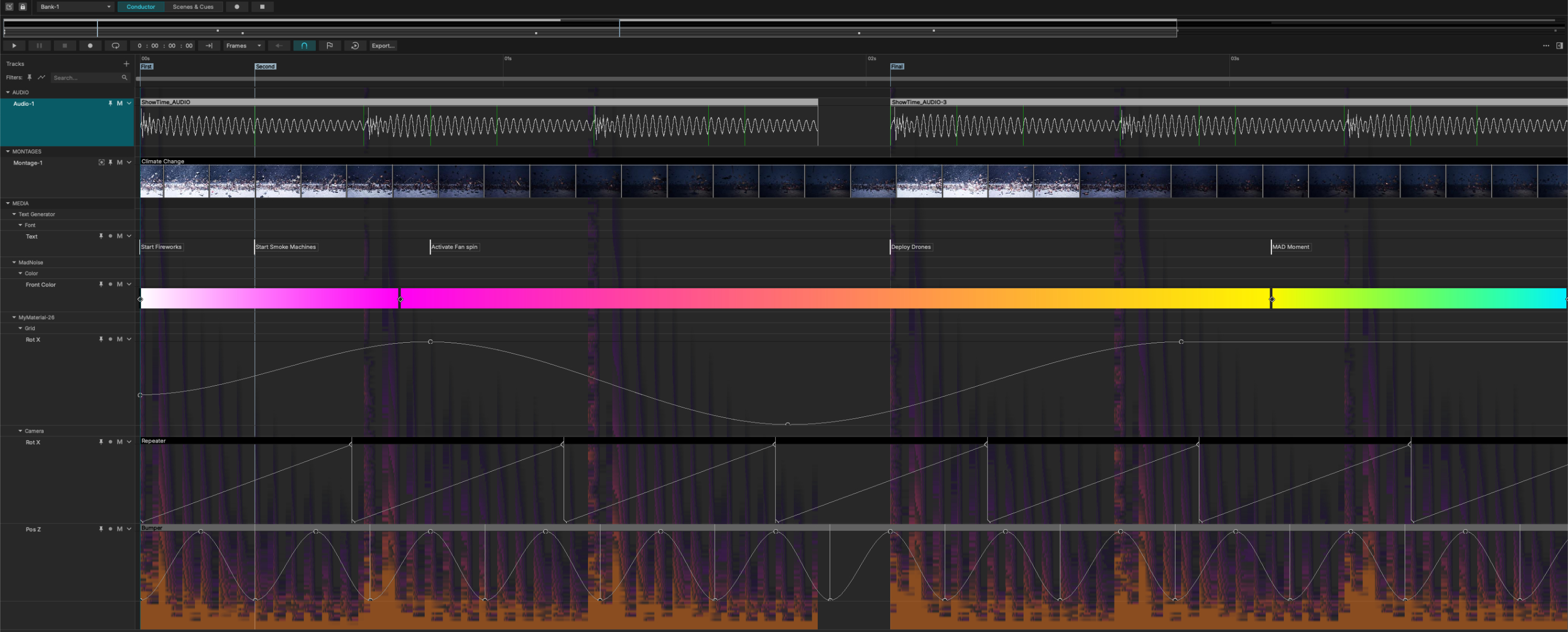1568x632 pixels.
Task: Select the Conductor tab
Action: (140, 7)
